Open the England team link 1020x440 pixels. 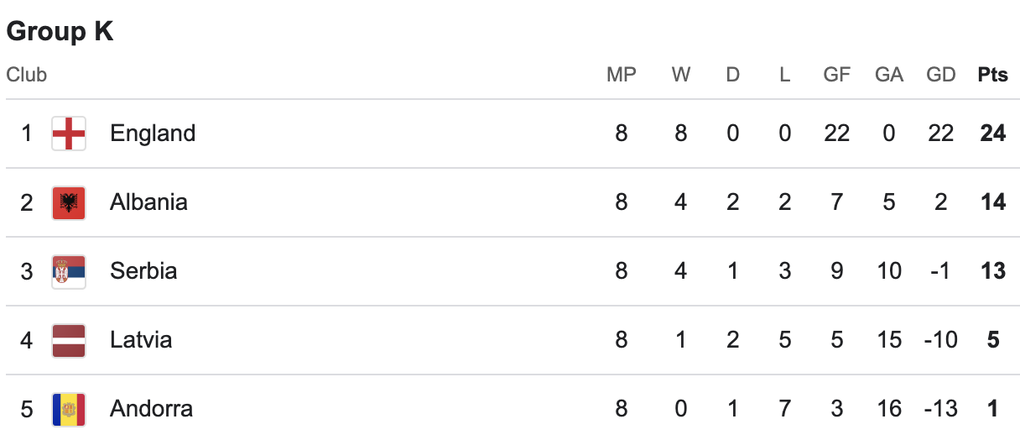[153, 133]
